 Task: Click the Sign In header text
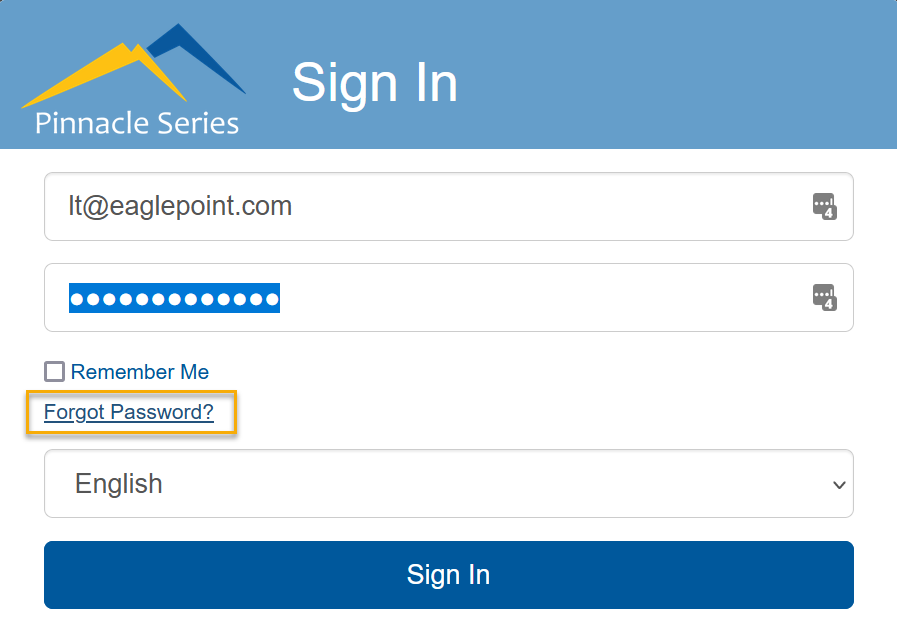click(x=374, y=83)
